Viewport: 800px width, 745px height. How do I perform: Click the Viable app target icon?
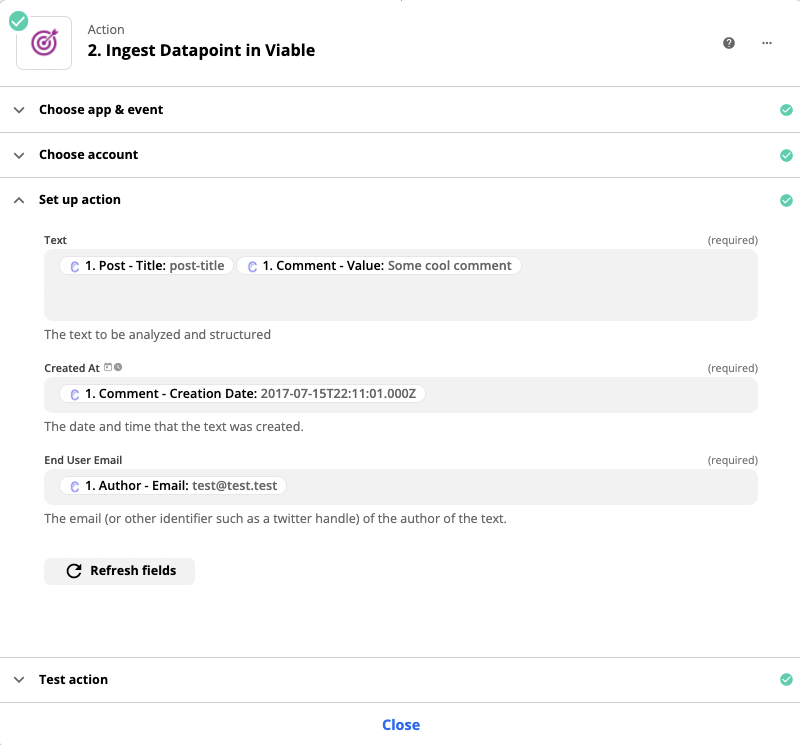pos(44,43)
